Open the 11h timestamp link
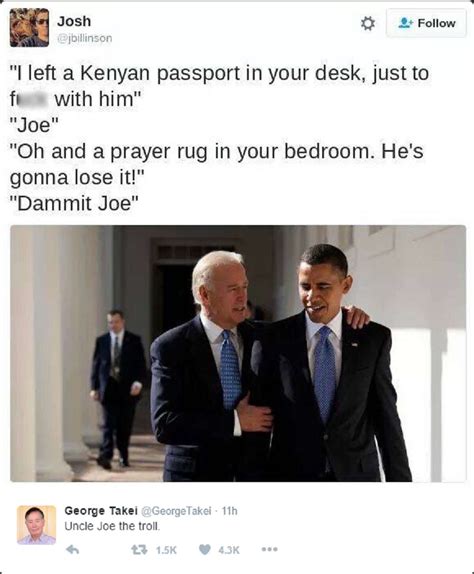The image size is (474, 574). (229, 511)
